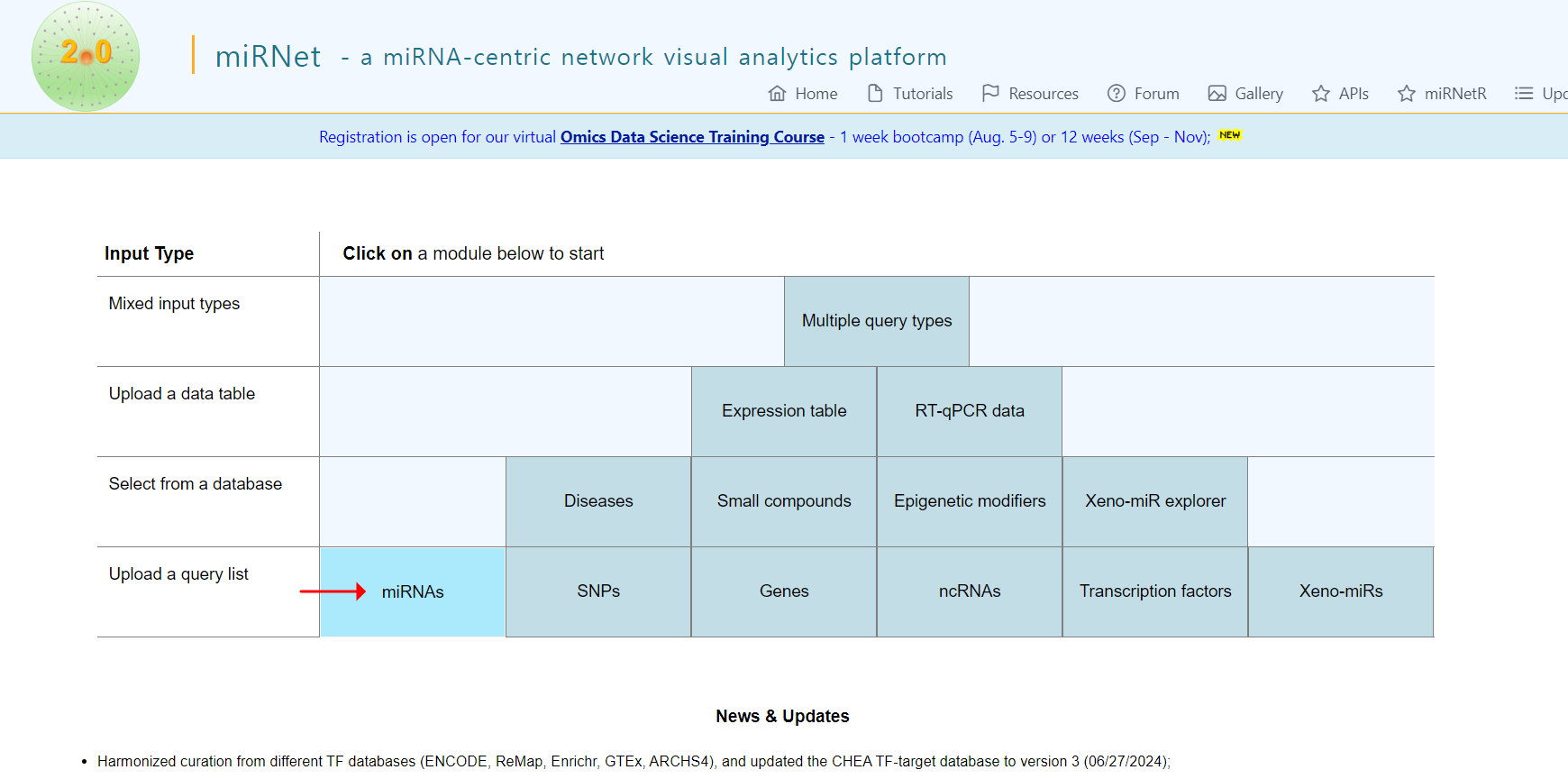The width and height of the screenshot is (1568, 779).
Task: Open the Forum menu item
Action: click(1144, 93)
